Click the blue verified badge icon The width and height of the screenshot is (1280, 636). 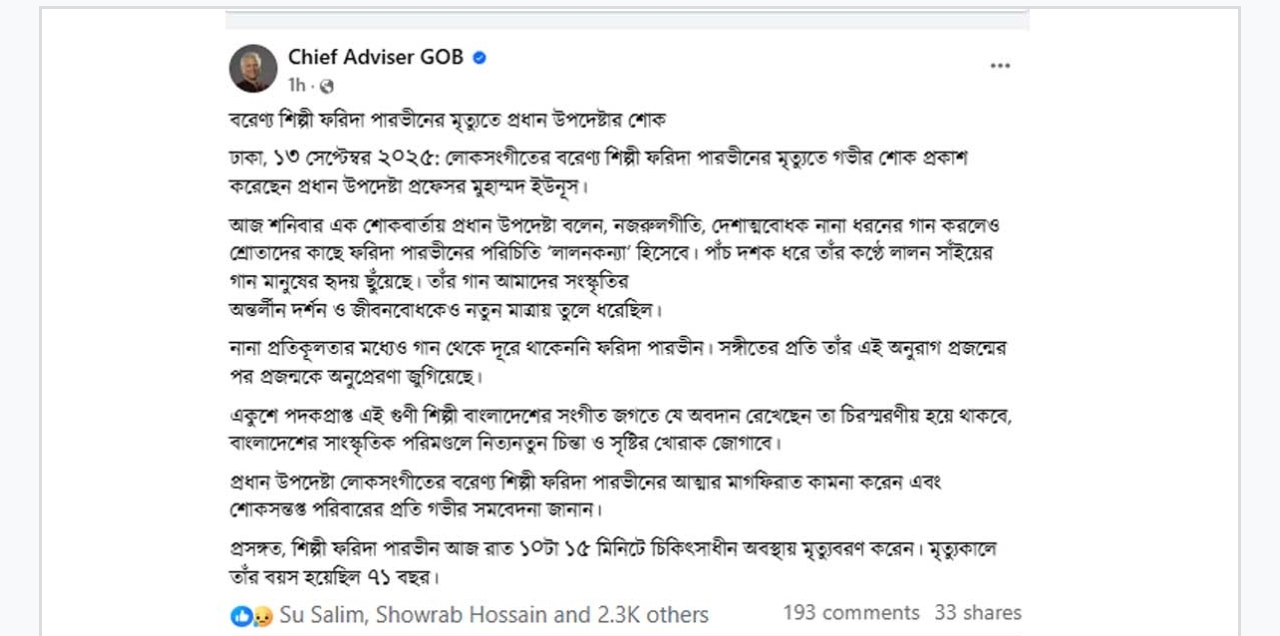coord(479,58)
